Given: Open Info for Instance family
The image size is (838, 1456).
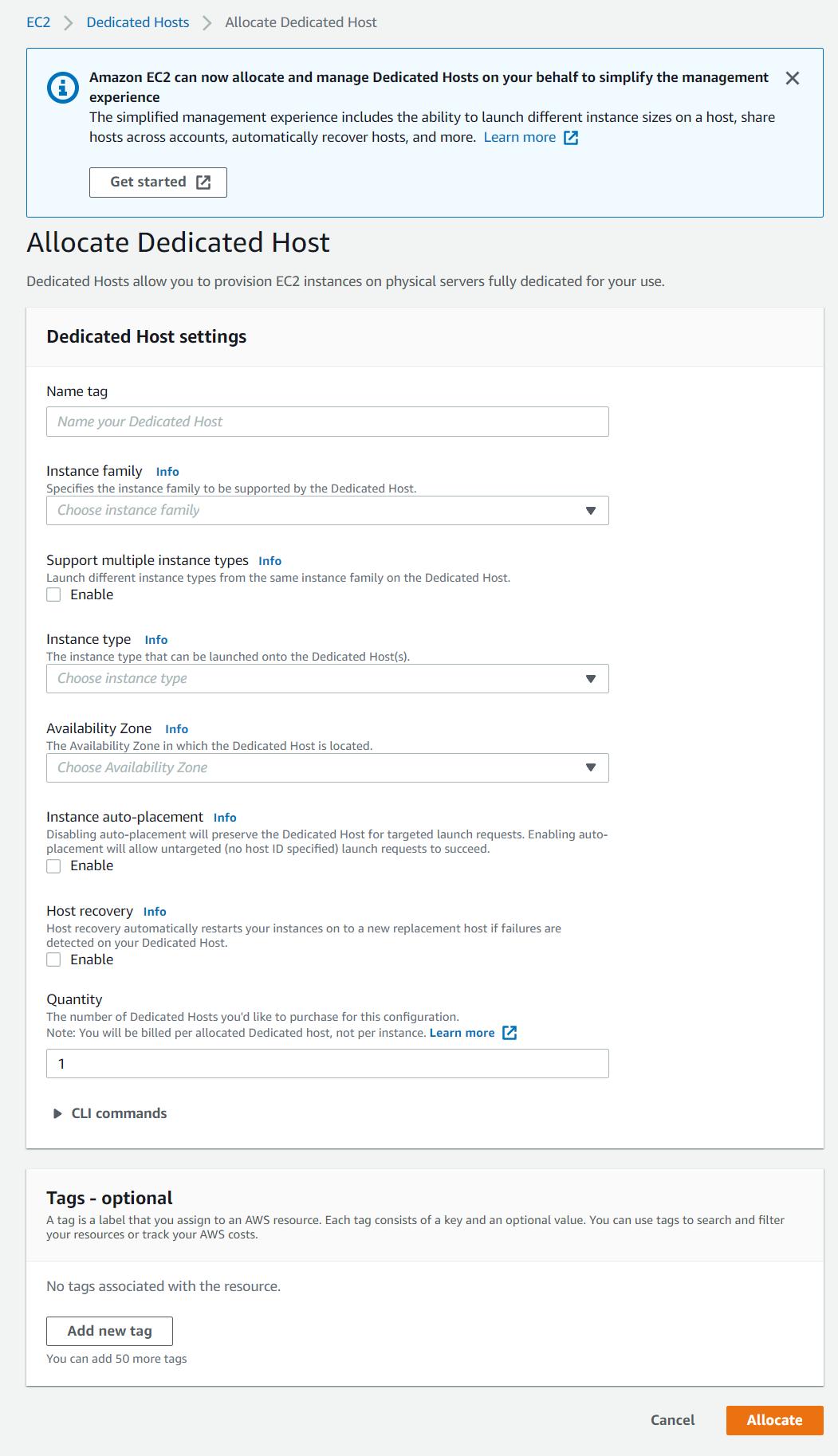Looking at the screenshot, I should 167,472.
